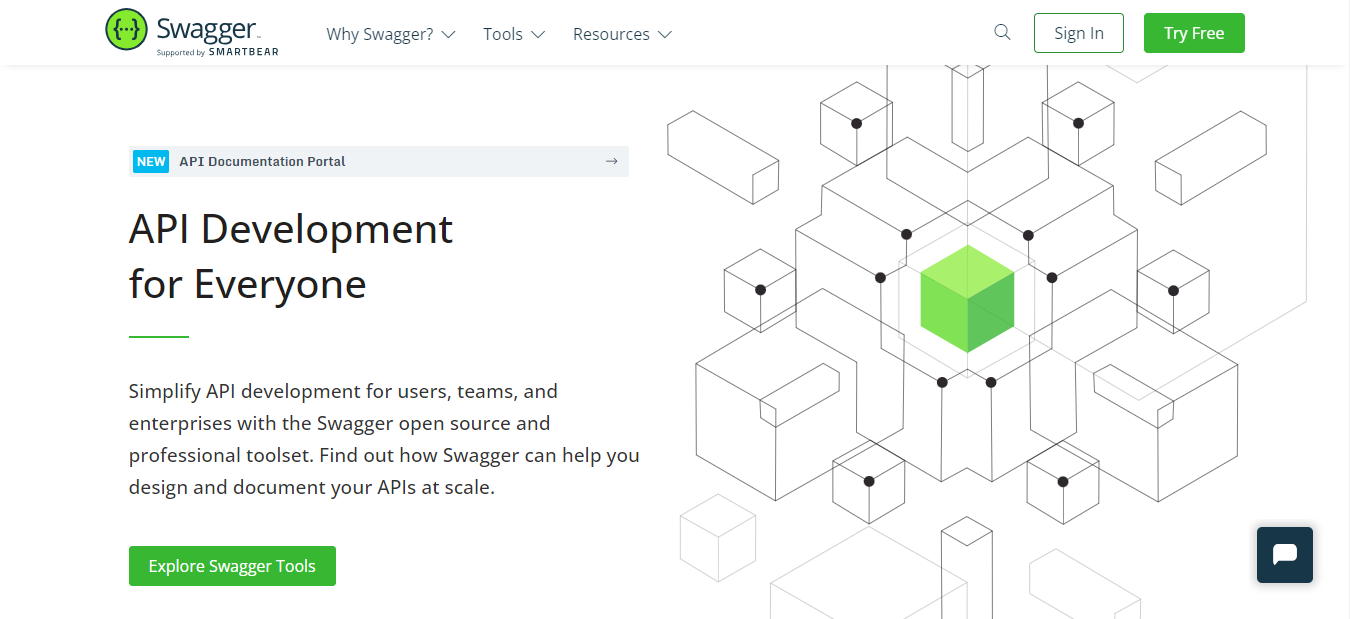The image size is (1350, 619).
Task: Open the Resources menu
Action: (x=612, y=34)
